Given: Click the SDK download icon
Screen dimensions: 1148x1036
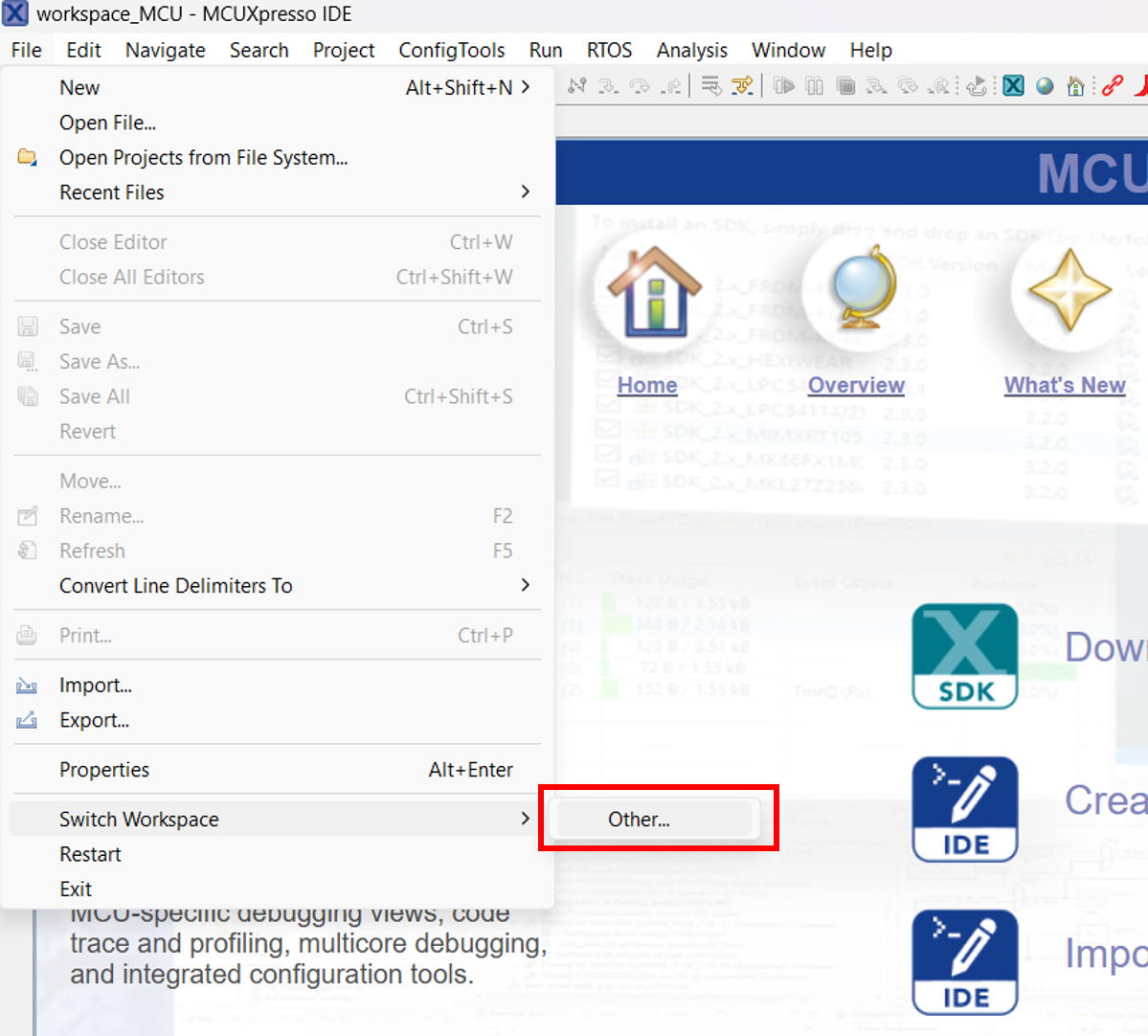Looking at the screenshot, I should [964, 656].
